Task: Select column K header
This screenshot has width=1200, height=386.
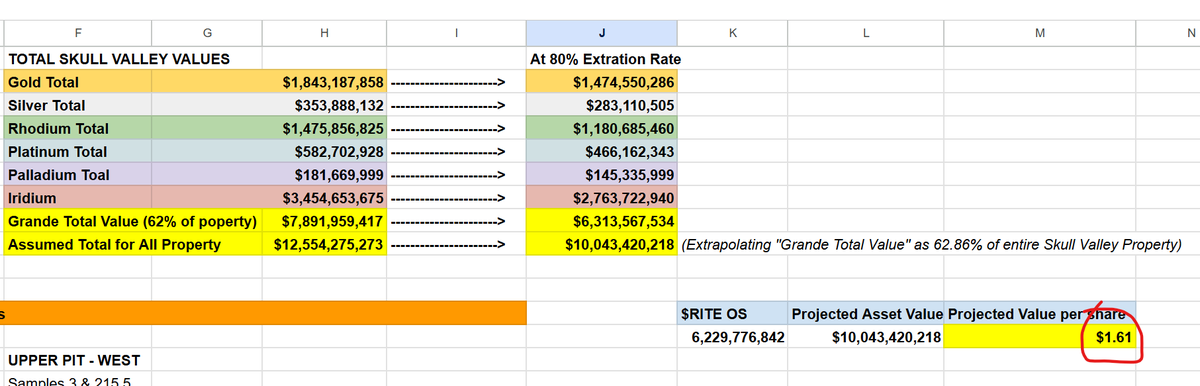Action: click(734, 33)
